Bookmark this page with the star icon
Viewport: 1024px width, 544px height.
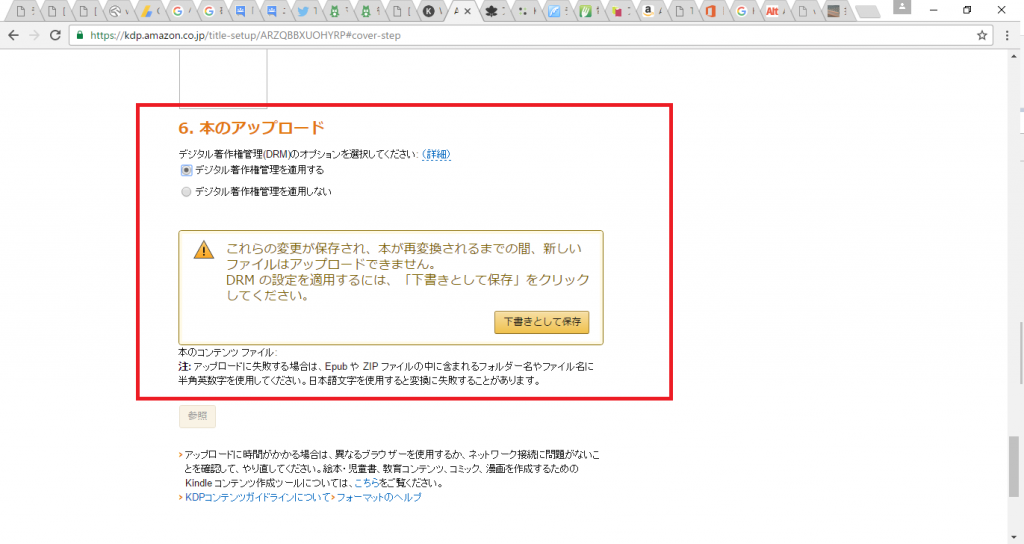coord(982,35)
